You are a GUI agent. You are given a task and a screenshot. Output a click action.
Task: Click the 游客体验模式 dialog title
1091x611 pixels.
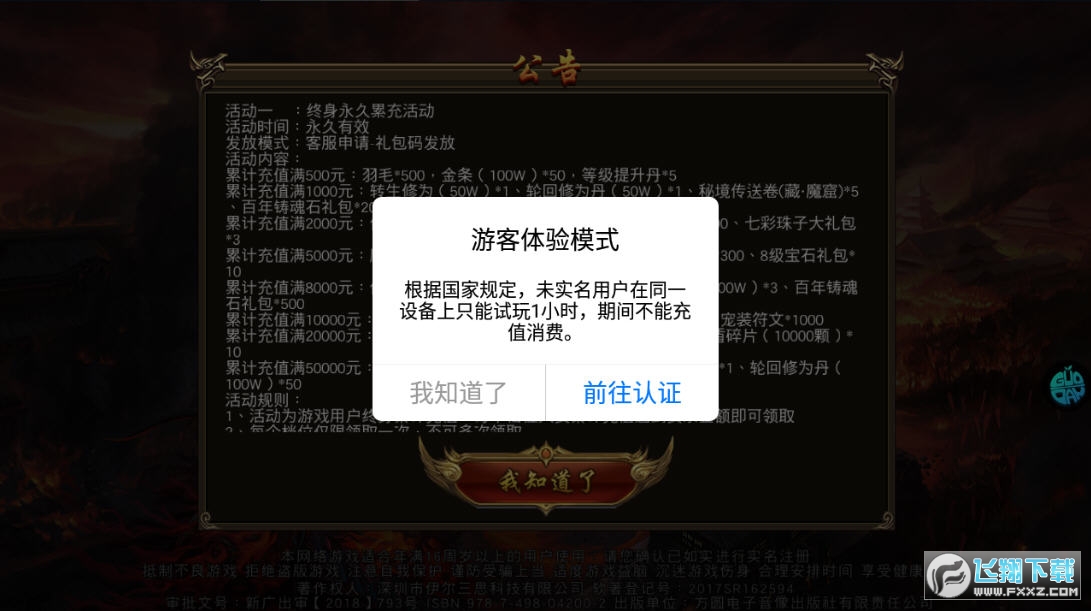pos(545,239)
